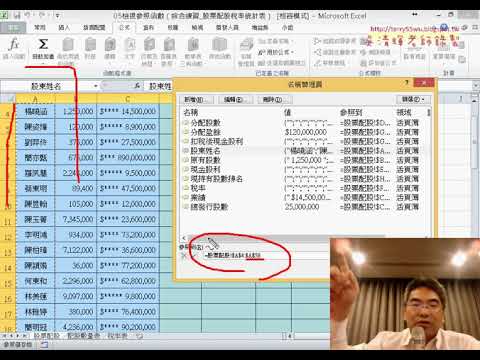Open the Quick Access Toolbar customize dropdown
The image size is (480, 360).
(58, 15)
